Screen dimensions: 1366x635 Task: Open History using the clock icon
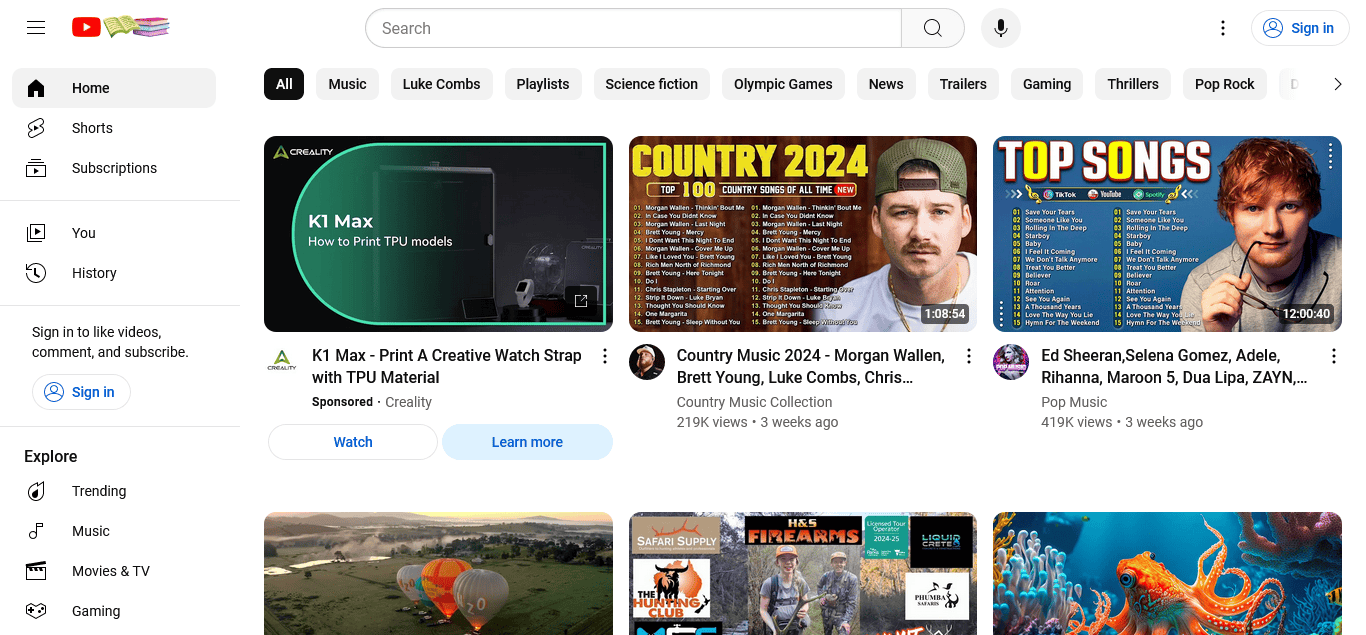pyautogui.click(x=36, y=273)
